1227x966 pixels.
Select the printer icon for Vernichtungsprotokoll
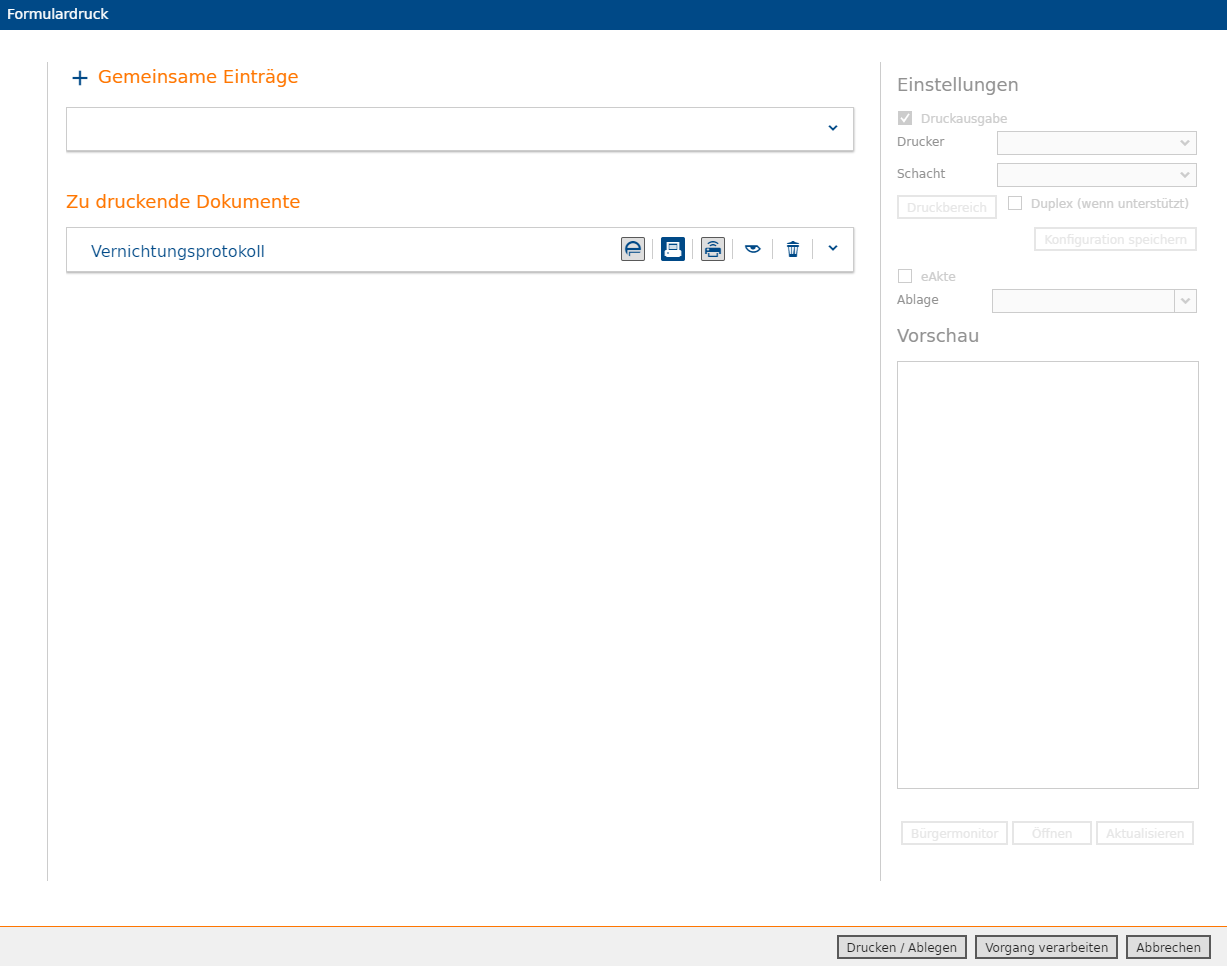coord(673,249)
